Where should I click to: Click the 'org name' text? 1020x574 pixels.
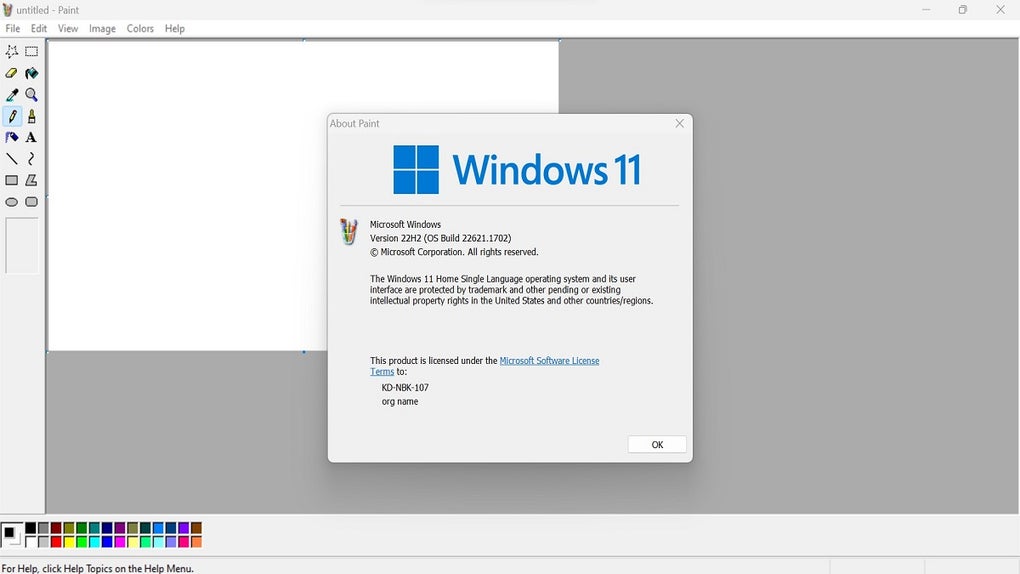click(x=400, y=402)
